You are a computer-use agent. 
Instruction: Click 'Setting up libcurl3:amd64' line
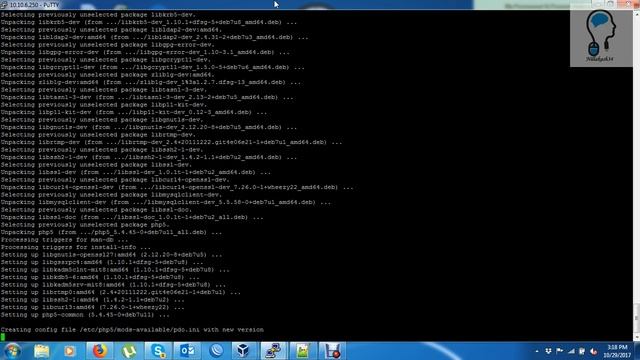click(93, 307)
